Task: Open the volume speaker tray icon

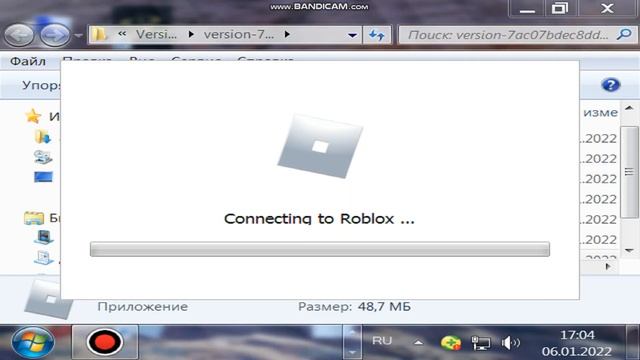Action: pos(510,343)
